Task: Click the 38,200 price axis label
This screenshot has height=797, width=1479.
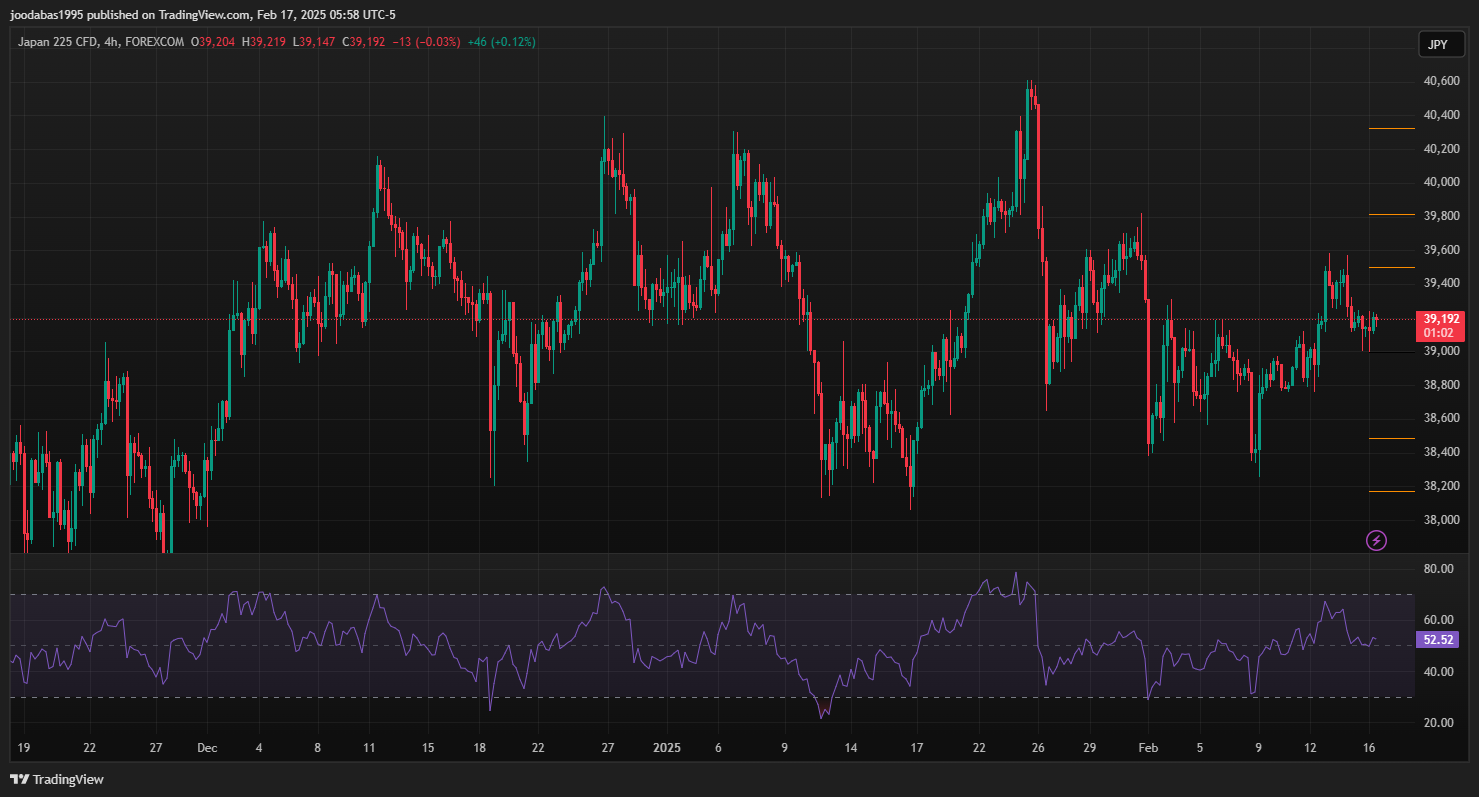Action: [1442, 486]
